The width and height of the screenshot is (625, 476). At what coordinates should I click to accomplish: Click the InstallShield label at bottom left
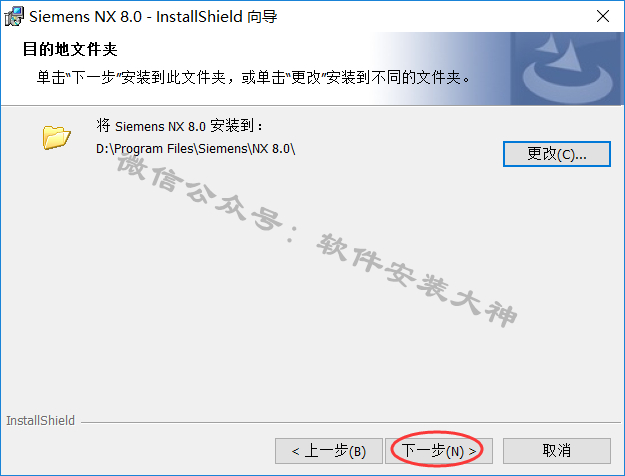[40, 421]
